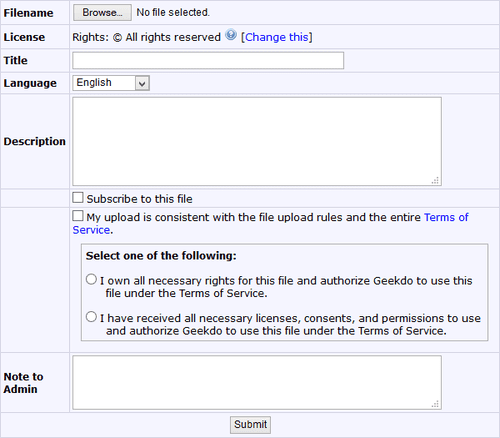Click the Browse file button
Image resolution: width=500 pixels, height=438 pixels.
102,13
